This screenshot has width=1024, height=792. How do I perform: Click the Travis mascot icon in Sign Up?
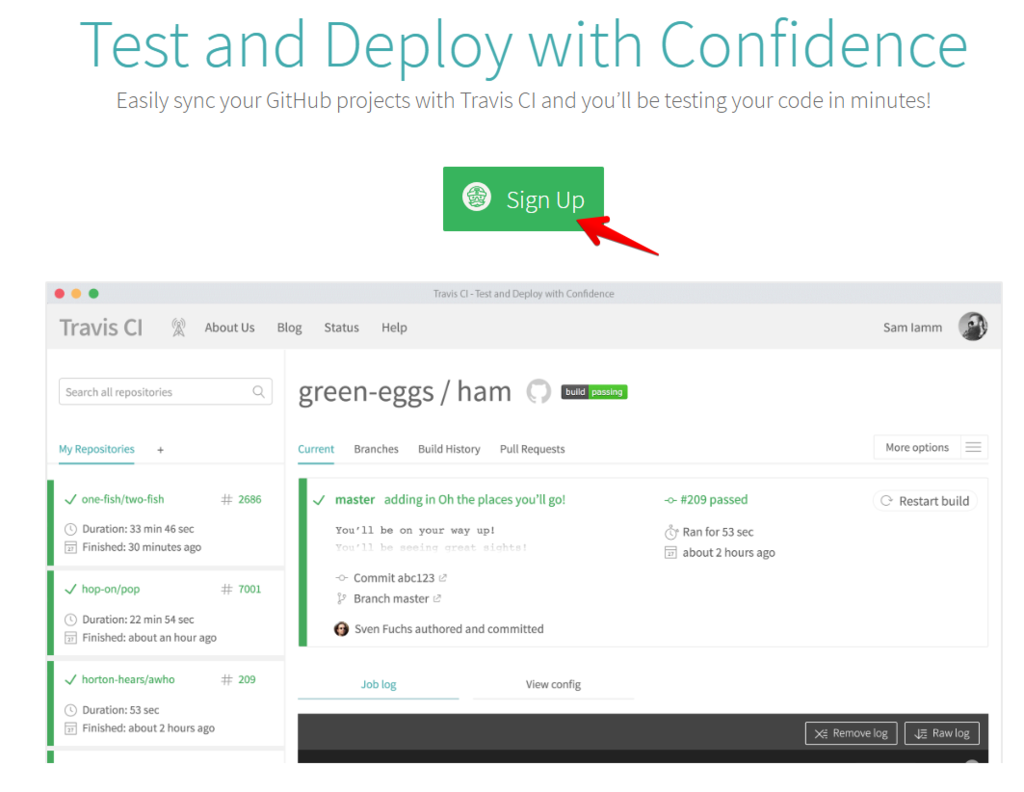click(x=476, y=197)
